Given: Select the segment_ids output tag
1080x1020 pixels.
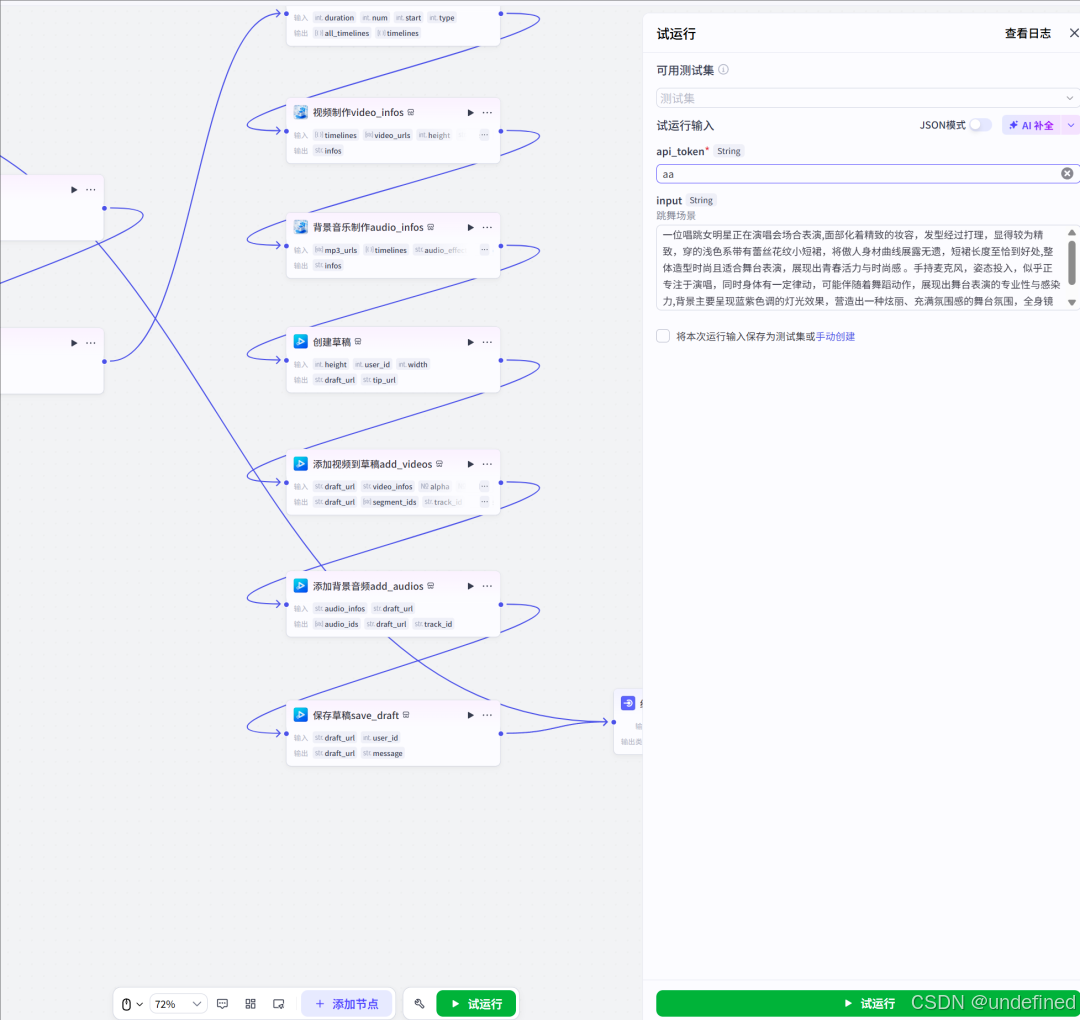Looking at the screenshot, I should click(x=390, y=502).
